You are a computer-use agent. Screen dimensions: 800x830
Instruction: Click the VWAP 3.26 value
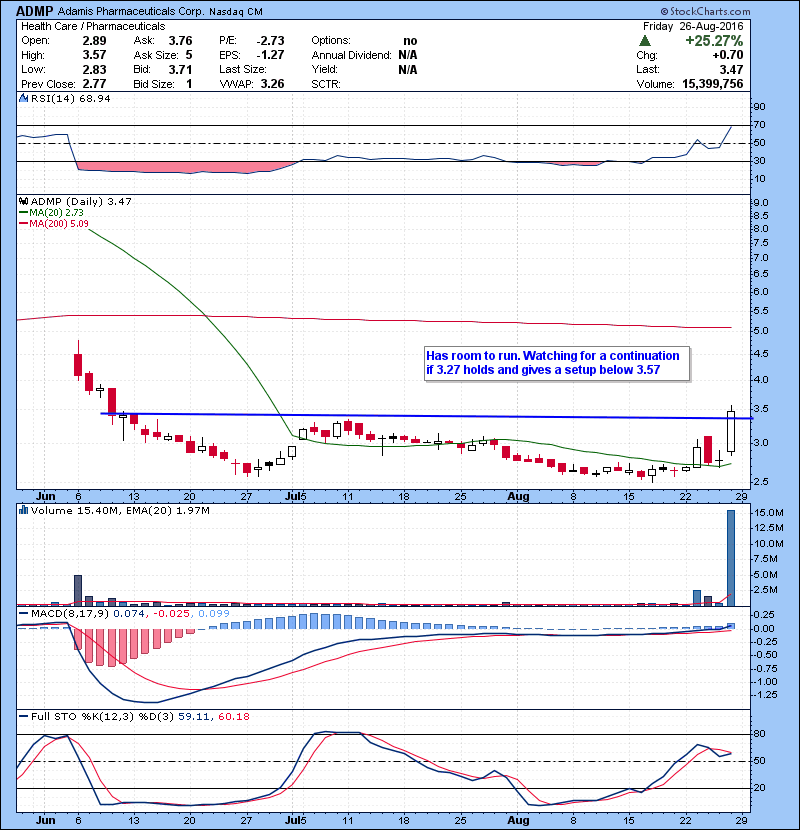click(x=272, y=84)
